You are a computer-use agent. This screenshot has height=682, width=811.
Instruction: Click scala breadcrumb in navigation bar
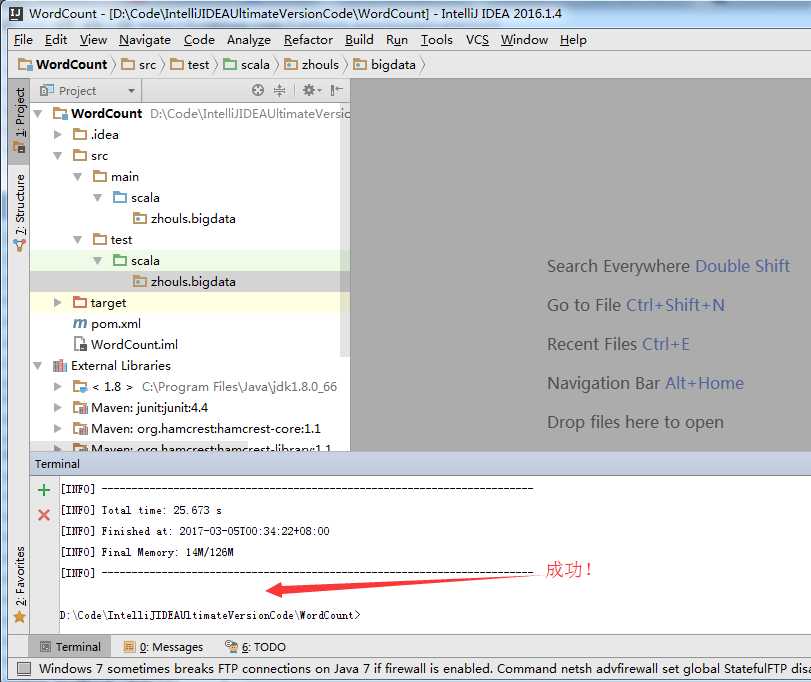click(247, 65)
